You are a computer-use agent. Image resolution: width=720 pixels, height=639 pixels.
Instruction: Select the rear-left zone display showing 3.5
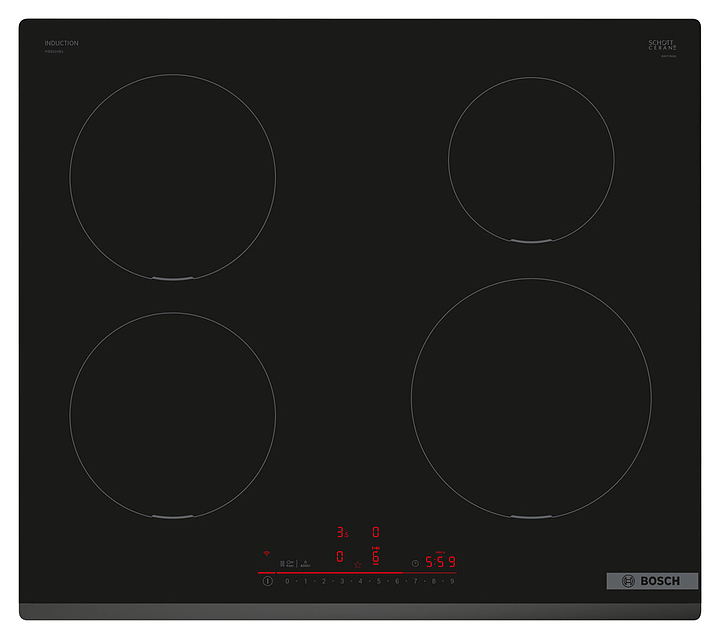click(x=342, y=533)
